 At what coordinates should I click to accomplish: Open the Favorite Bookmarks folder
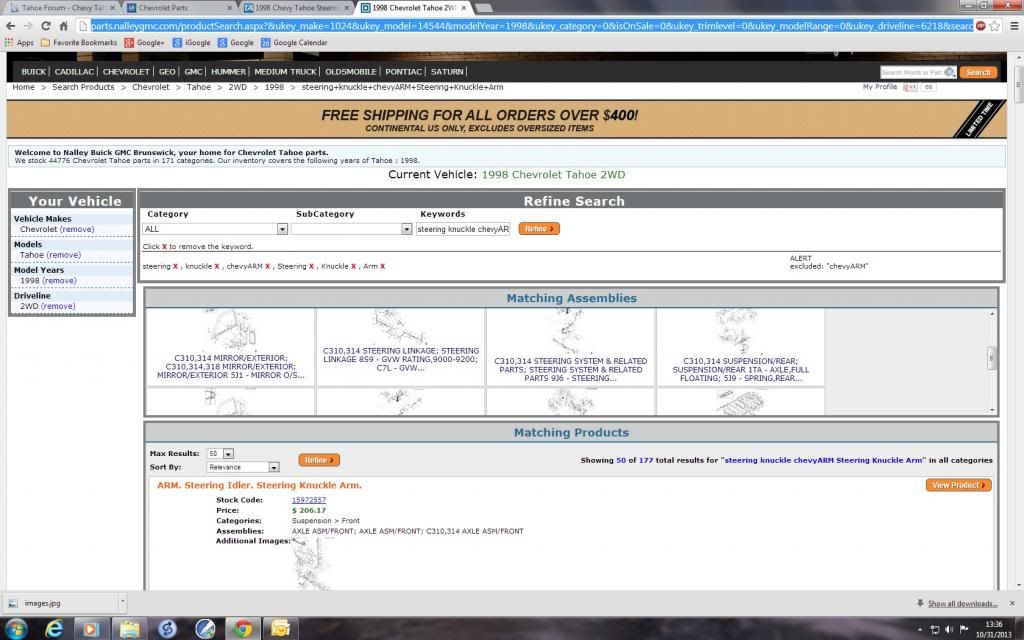[79, 42]
